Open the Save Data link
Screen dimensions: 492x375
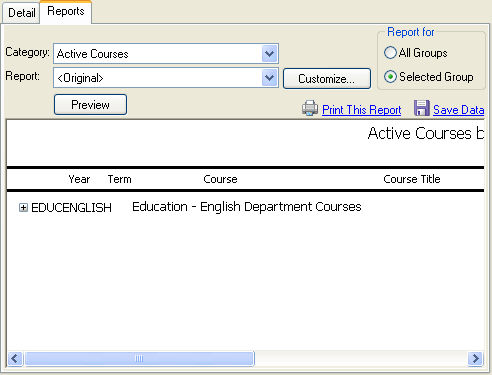click(x=459, y=110)
